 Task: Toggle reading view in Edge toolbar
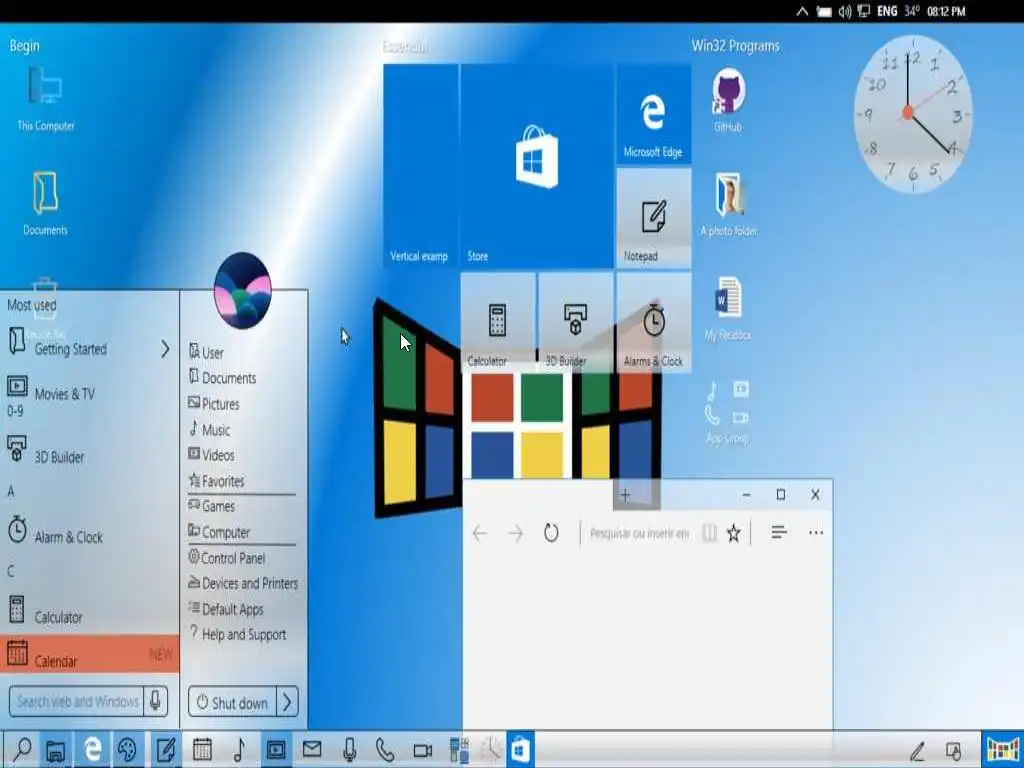(709, 534)
